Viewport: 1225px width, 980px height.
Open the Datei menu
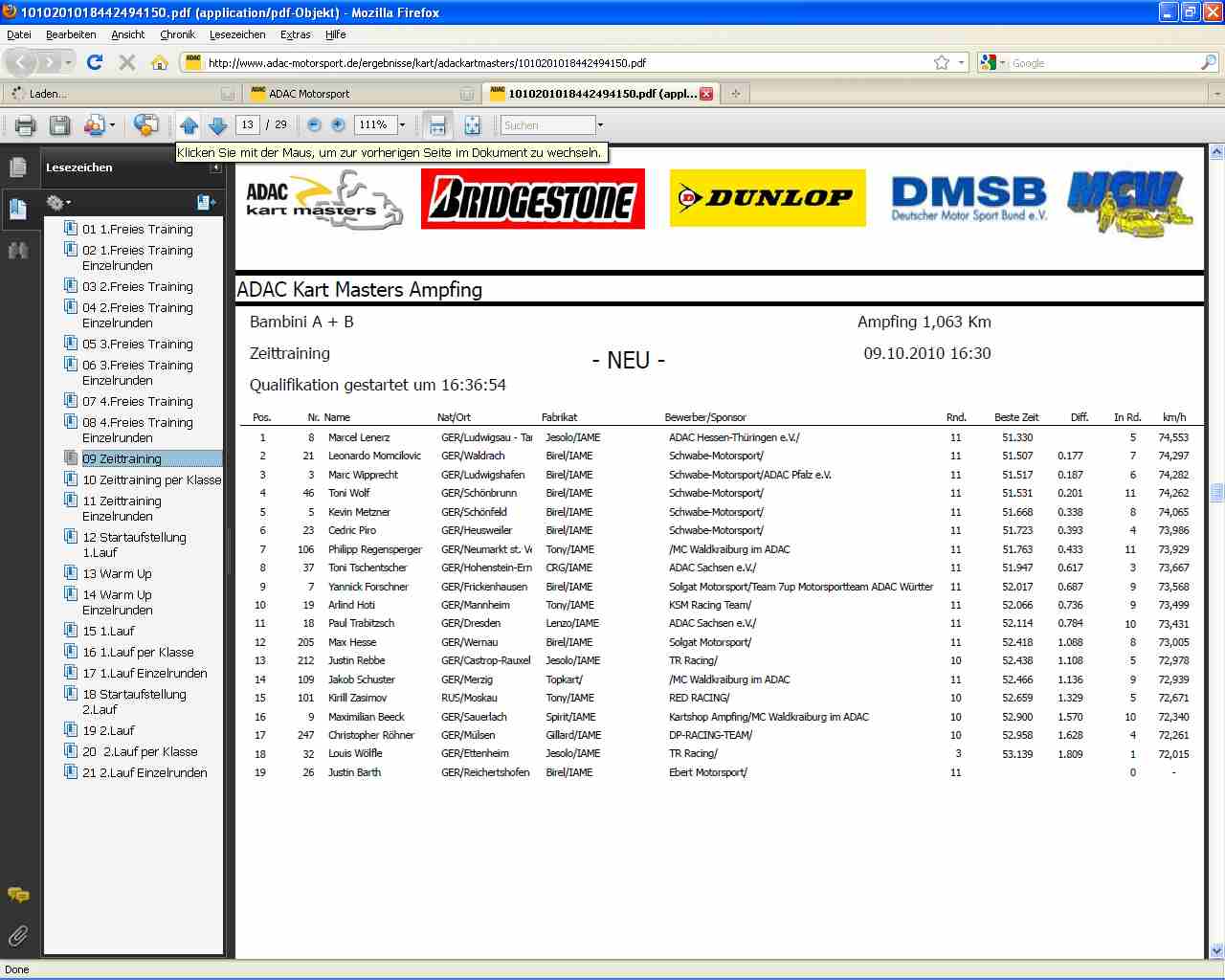click(x=19, y=34)
